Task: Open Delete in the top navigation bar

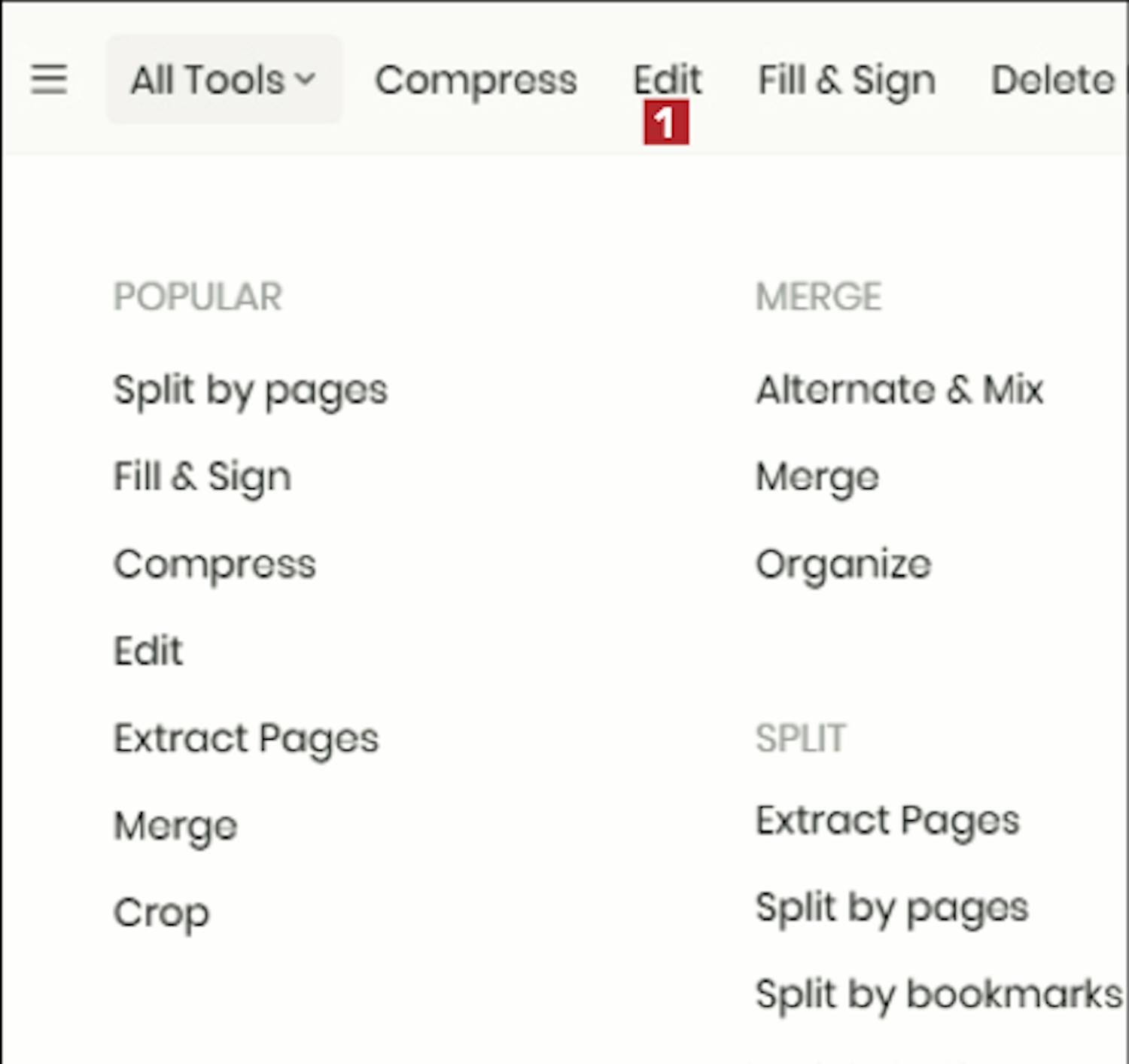Action: coord(1052,80)
